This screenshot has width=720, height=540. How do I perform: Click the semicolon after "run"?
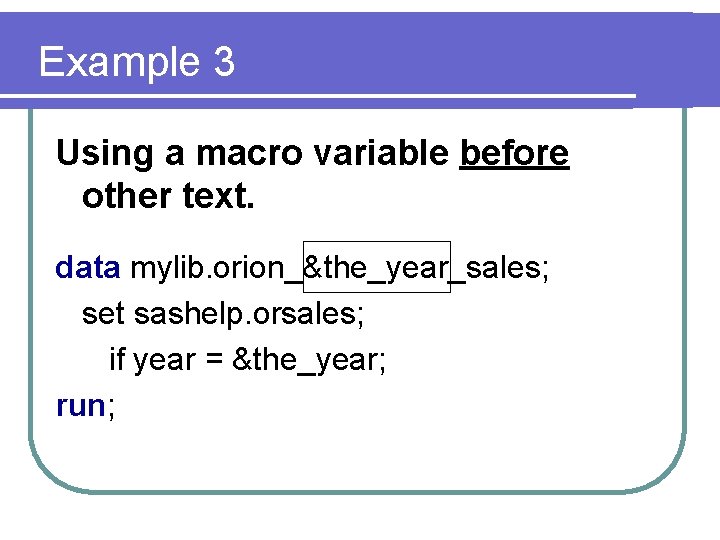110,407
